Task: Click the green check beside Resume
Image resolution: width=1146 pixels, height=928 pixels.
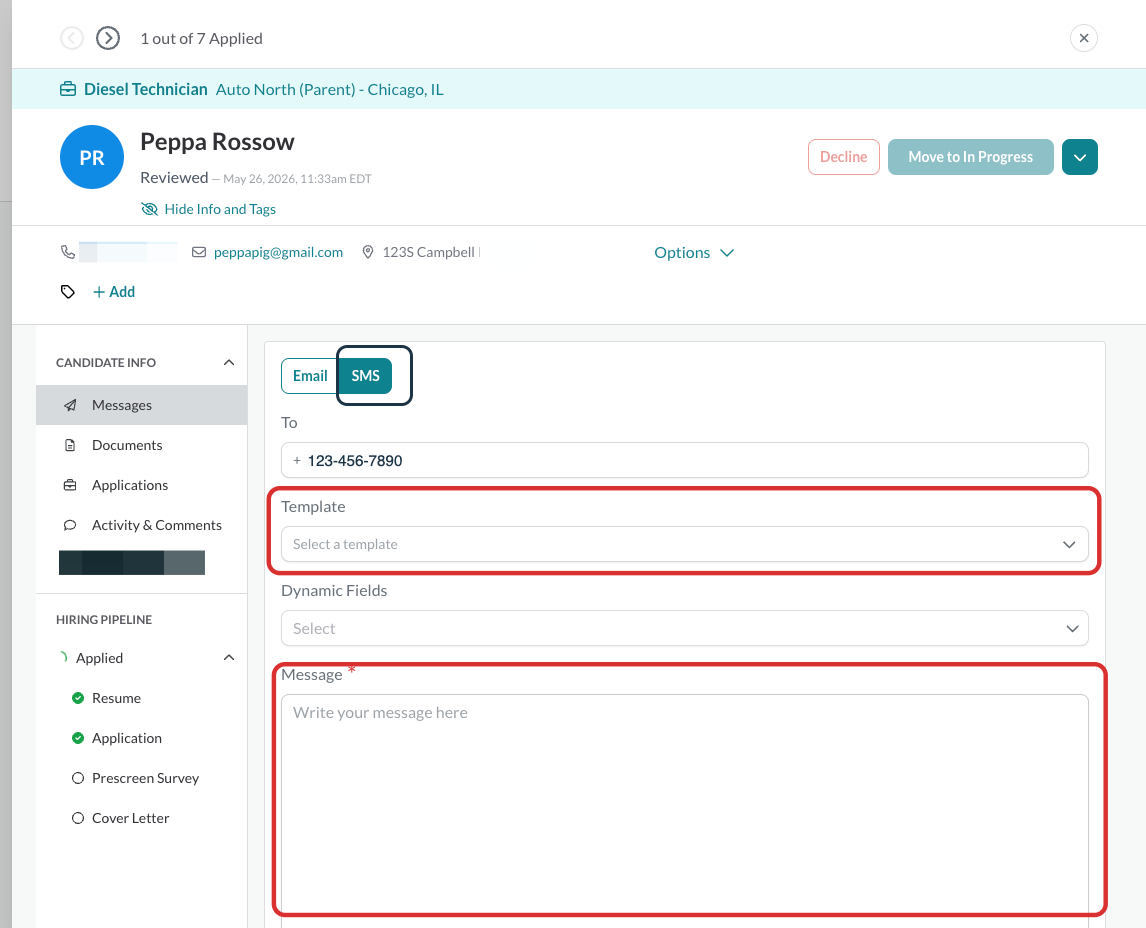Action: (x=77, y=698)
